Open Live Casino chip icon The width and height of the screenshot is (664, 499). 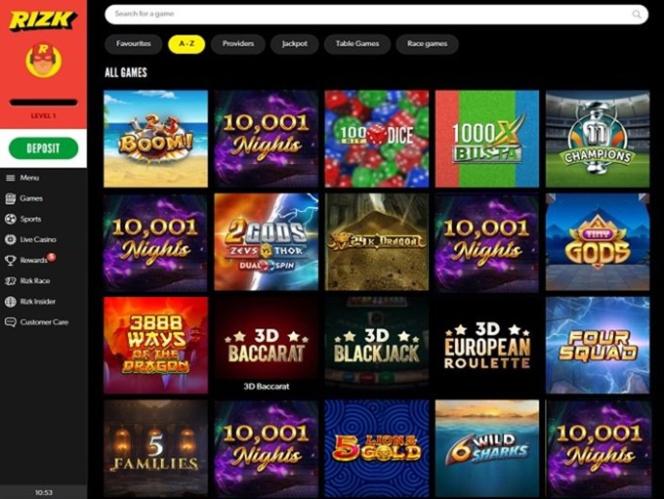(x=10, y=239)
